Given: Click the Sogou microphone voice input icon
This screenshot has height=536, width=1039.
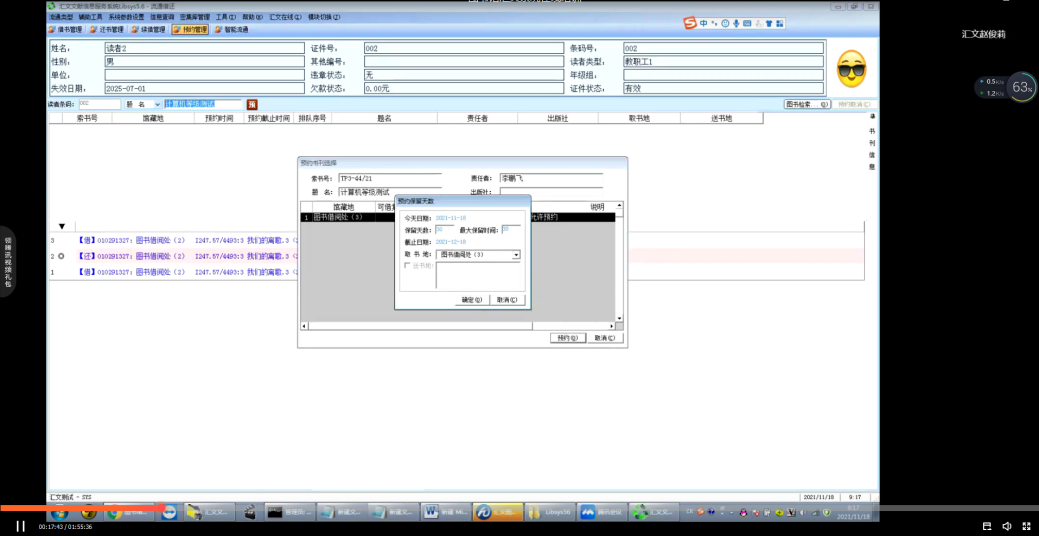Looking at the screenshot, I should [736, 23].
